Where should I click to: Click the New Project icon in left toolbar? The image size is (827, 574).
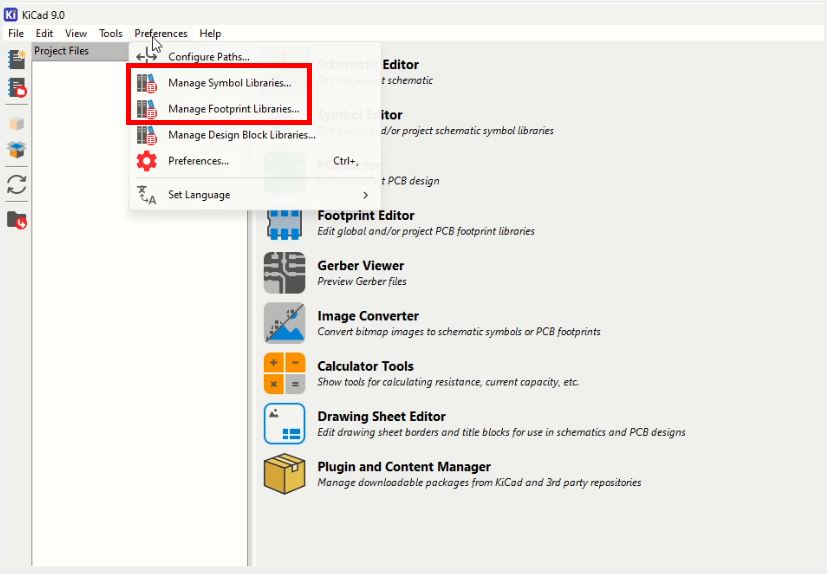coord(17,60)
